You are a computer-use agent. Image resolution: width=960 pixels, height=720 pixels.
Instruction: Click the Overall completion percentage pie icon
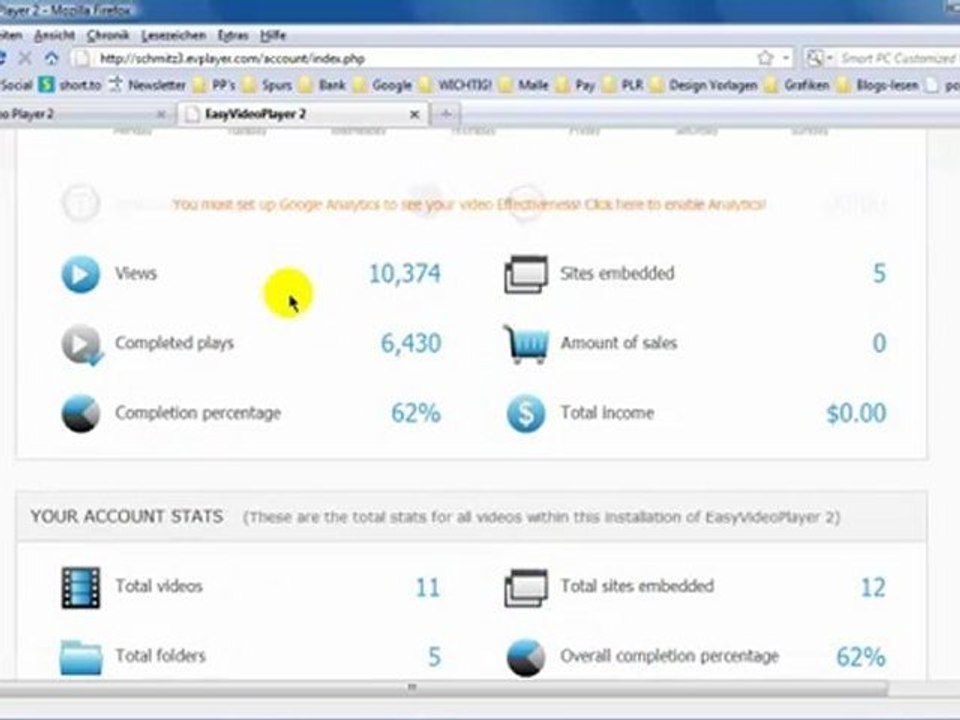tap(525, 658)
